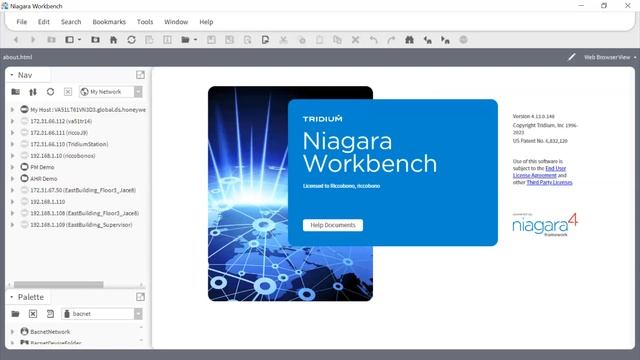Screen dimensions: 640x360
Task: Collapse the Palette panel title arrow
Action: tap(11, 297)
